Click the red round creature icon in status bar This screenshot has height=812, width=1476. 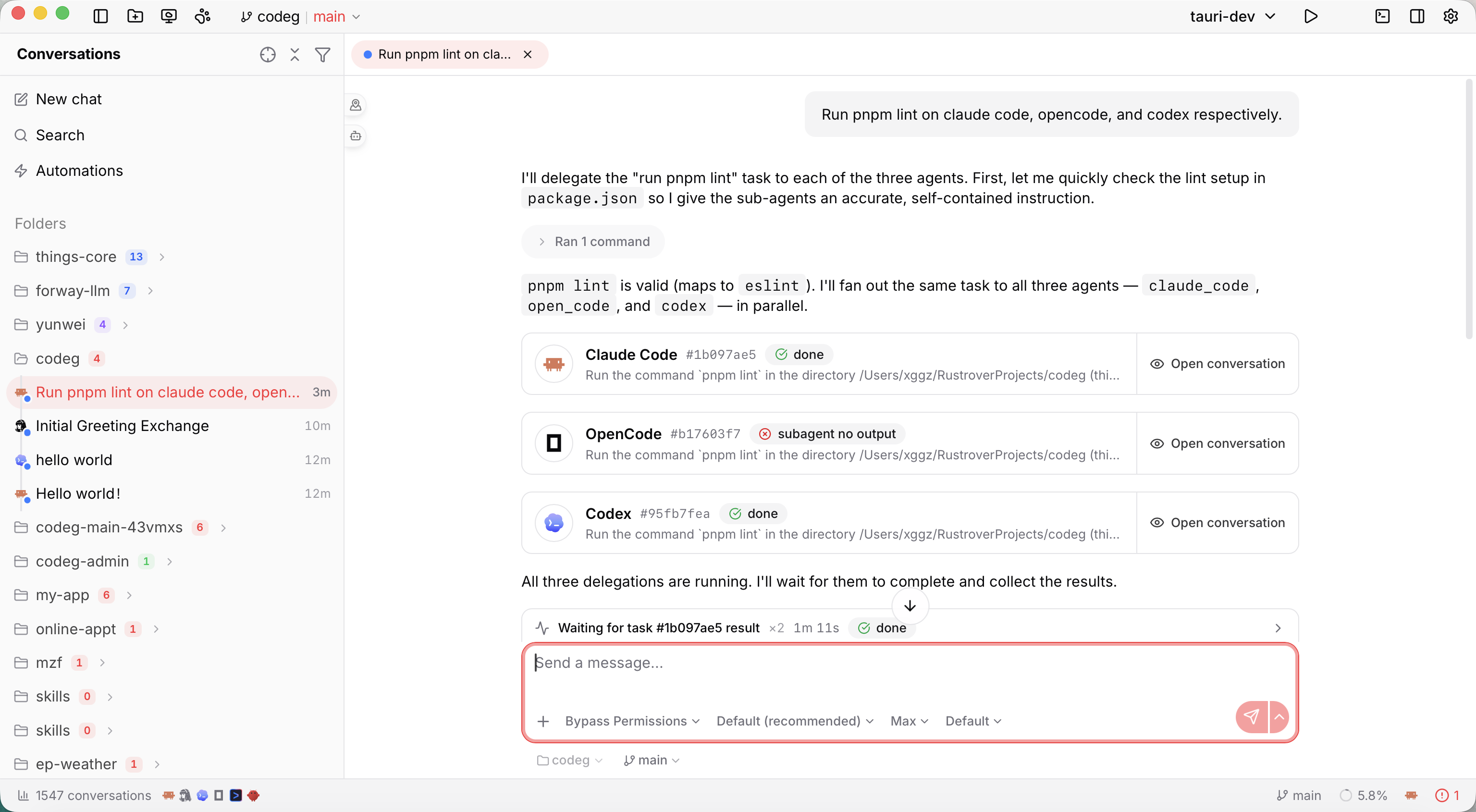tap(253, 796)
